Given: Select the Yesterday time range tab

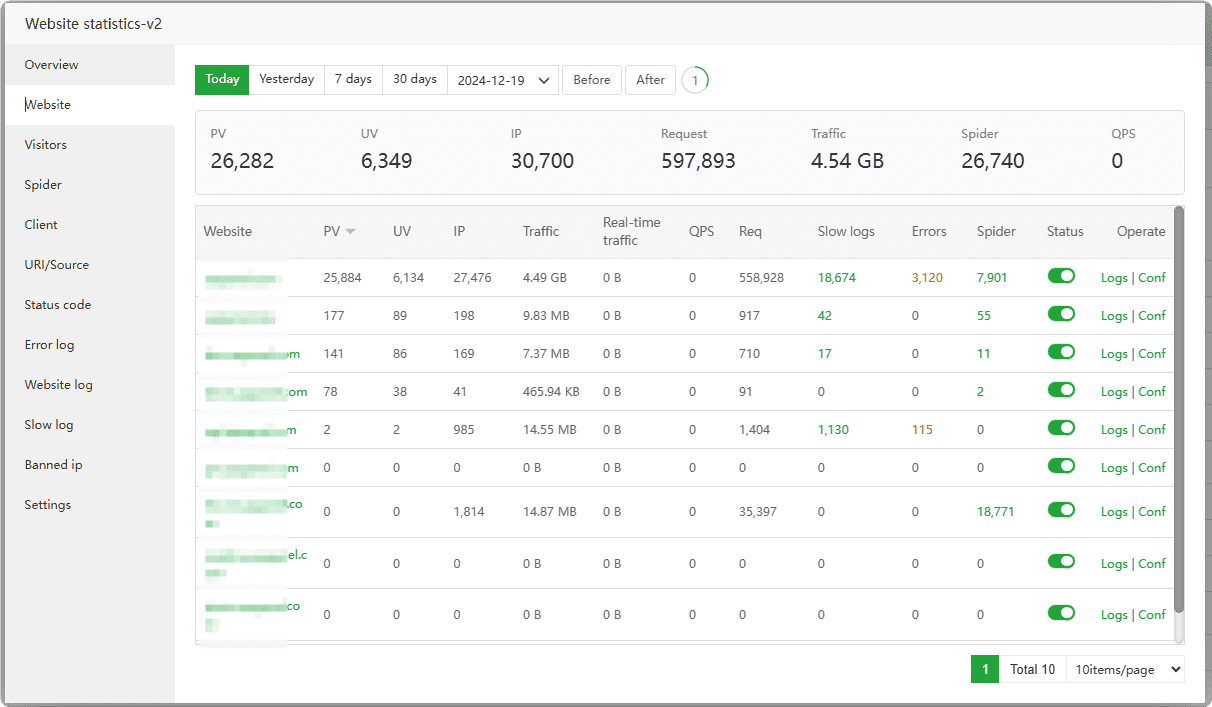Looking at the screenshot, I should pyautogui.click(x=286, y=80).
